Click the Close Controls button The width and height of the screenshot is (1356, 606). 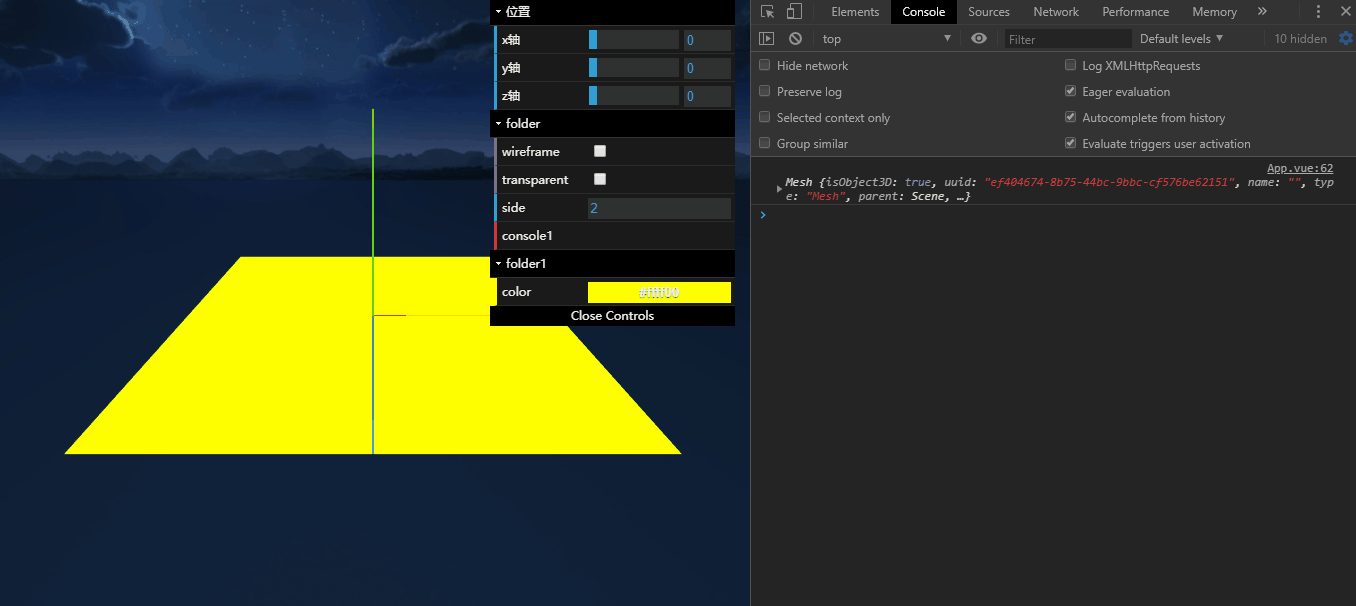612,315
